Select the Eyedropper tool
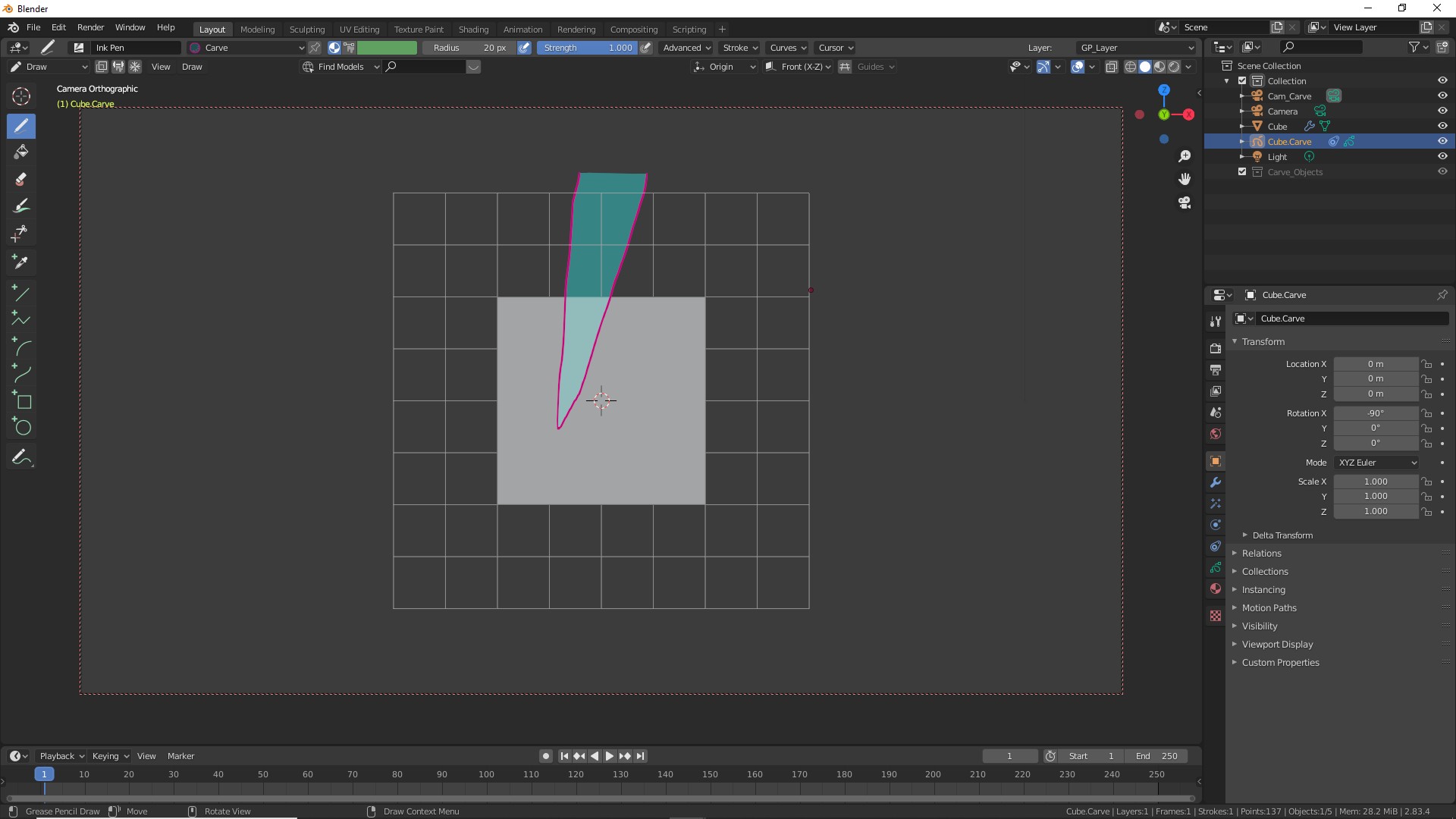 point(21,262)
